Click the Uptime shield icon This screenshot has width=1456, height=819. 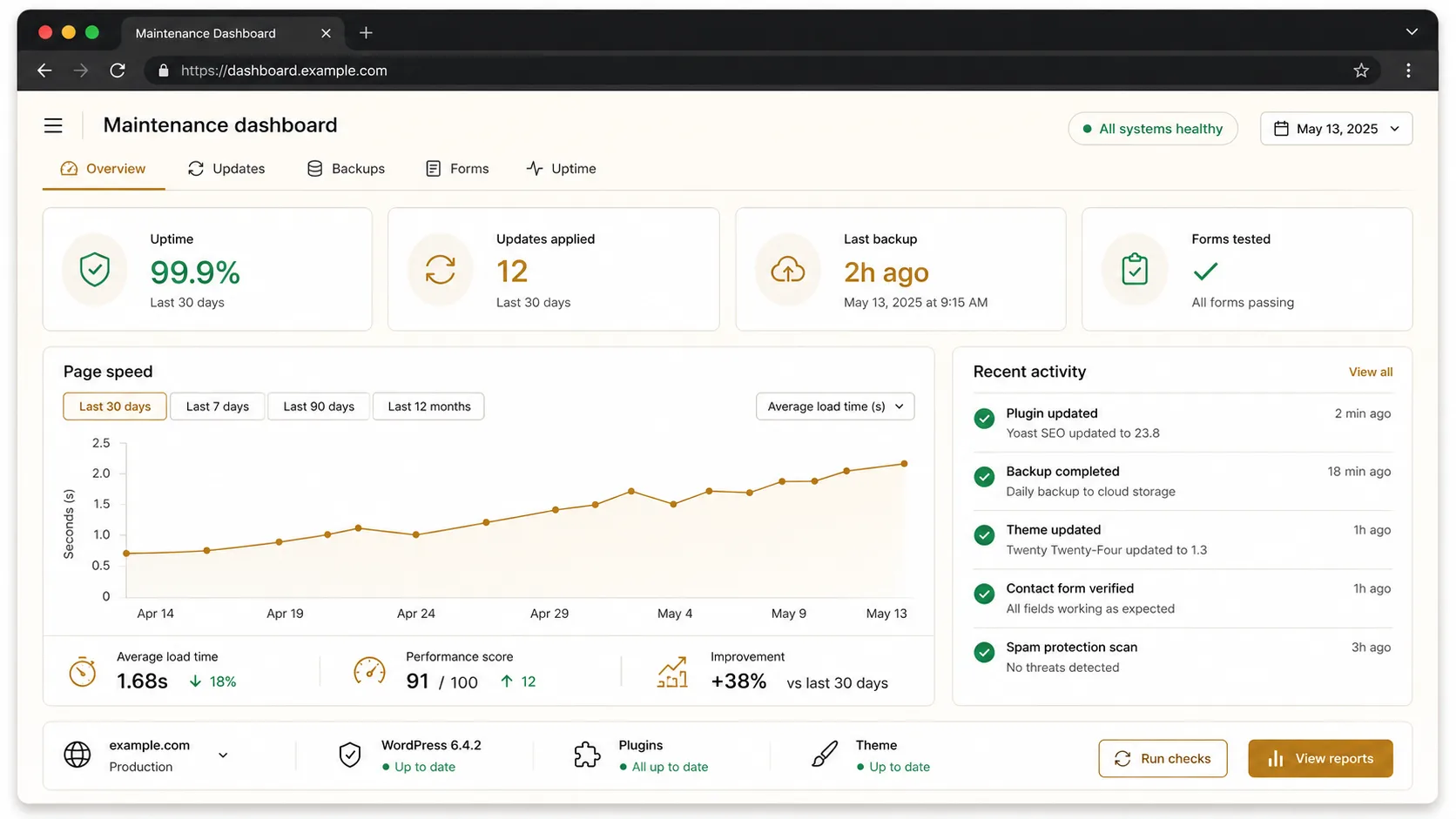(95, 270)
